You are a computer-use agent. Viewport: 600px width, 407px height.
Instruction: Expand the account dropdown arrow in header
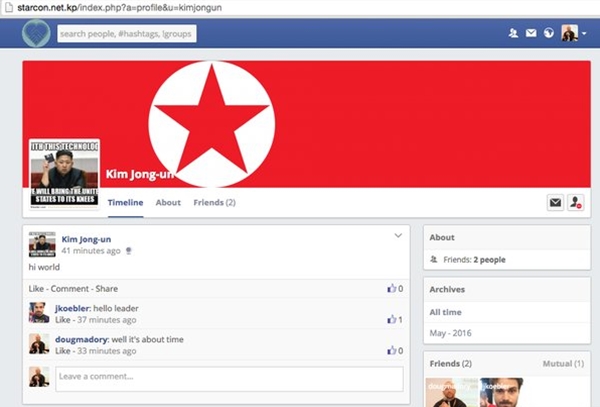[x=584, y=34]
